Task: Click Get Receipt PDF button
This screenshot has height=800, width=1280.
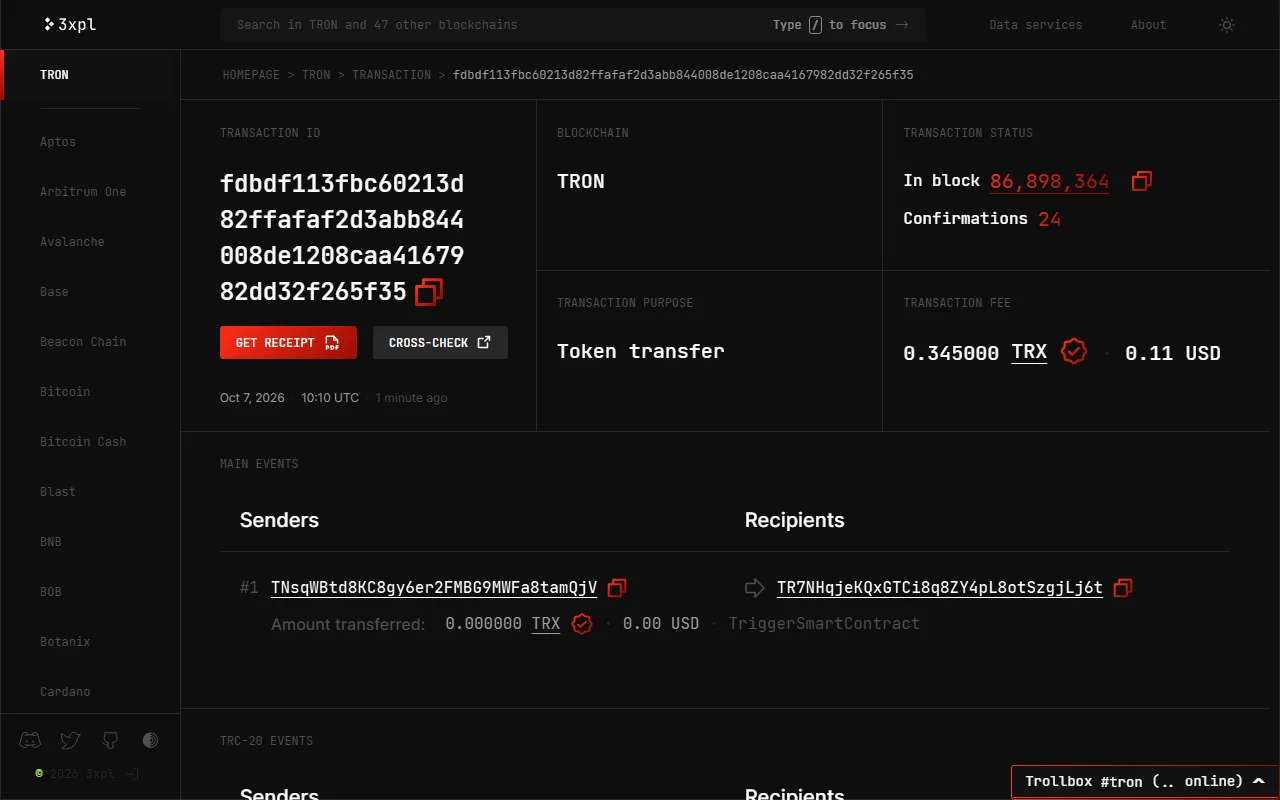Action: point(288,342)
